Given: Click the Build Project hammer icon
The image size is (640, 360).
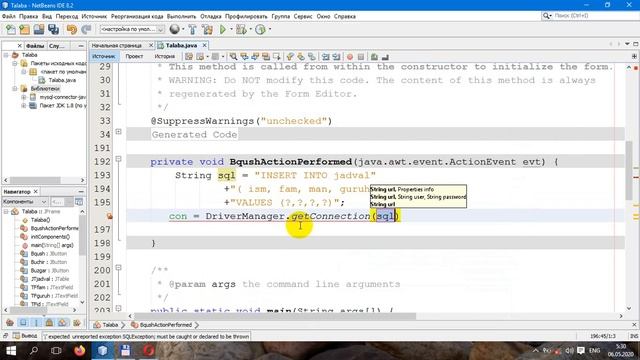Looking at the screenshot, I should (x=193, y=29).
